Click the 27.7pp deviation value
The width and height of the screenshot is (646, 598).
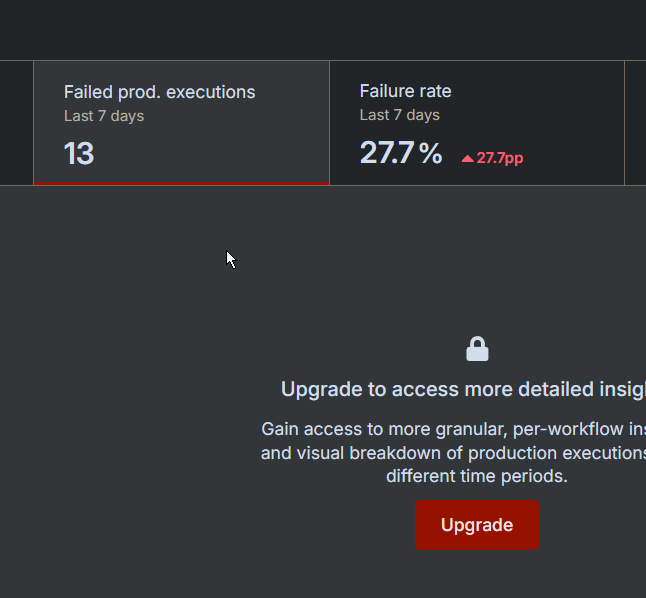click(499, 158)
